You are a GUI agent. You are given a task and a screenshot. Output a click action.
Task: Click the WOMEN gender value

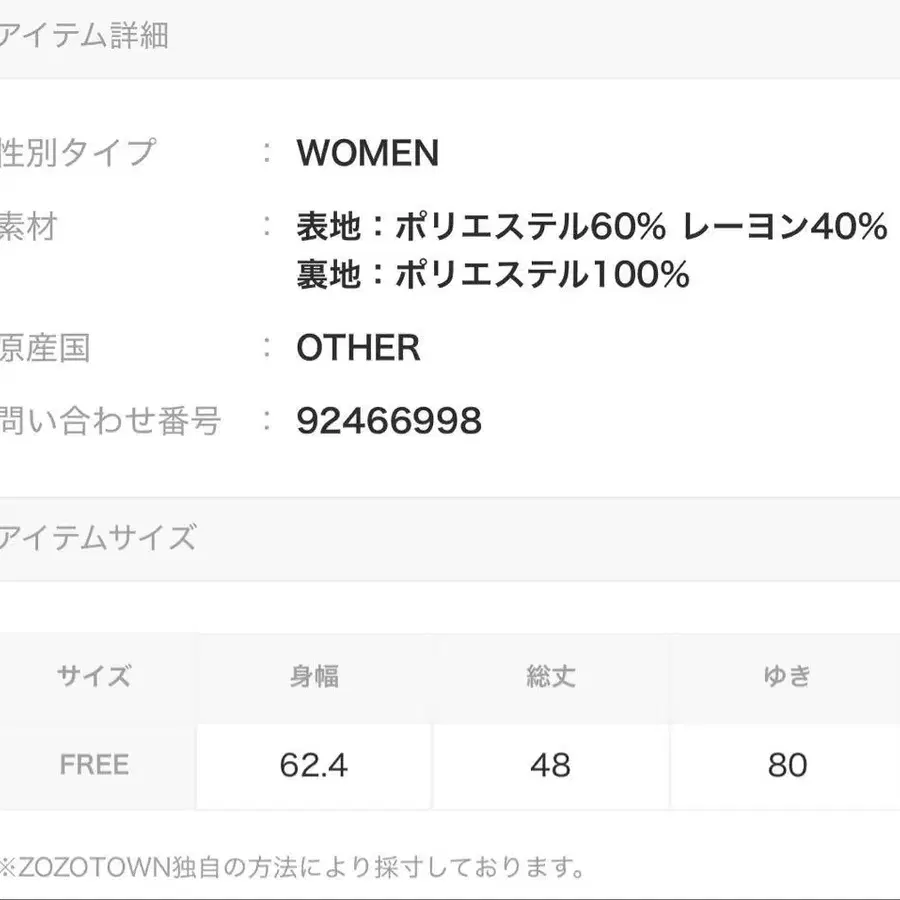pos(367,153)
